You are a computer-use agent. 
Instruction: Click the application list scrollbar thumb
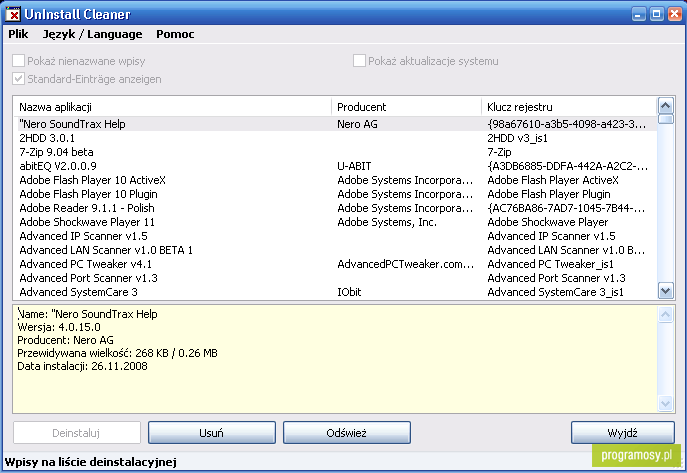[666, 119]
